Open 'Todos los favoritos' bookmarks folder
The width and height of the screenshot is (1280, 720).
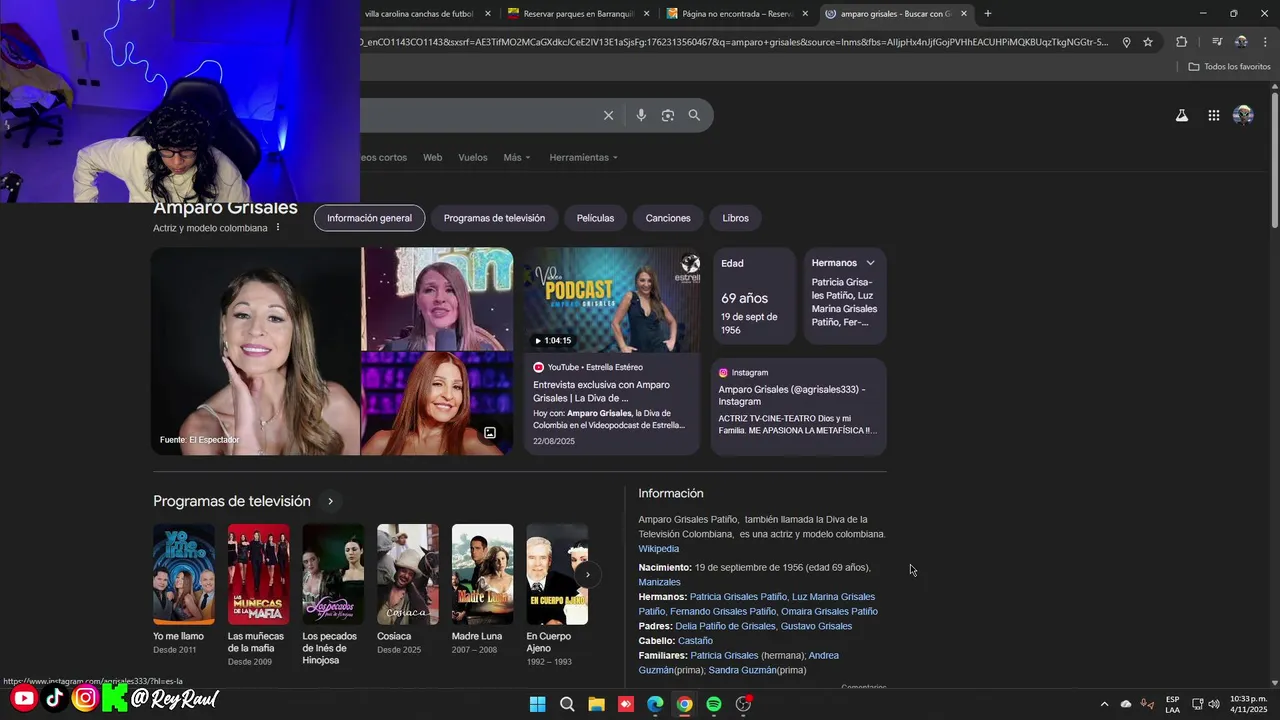coord(1229,66)
